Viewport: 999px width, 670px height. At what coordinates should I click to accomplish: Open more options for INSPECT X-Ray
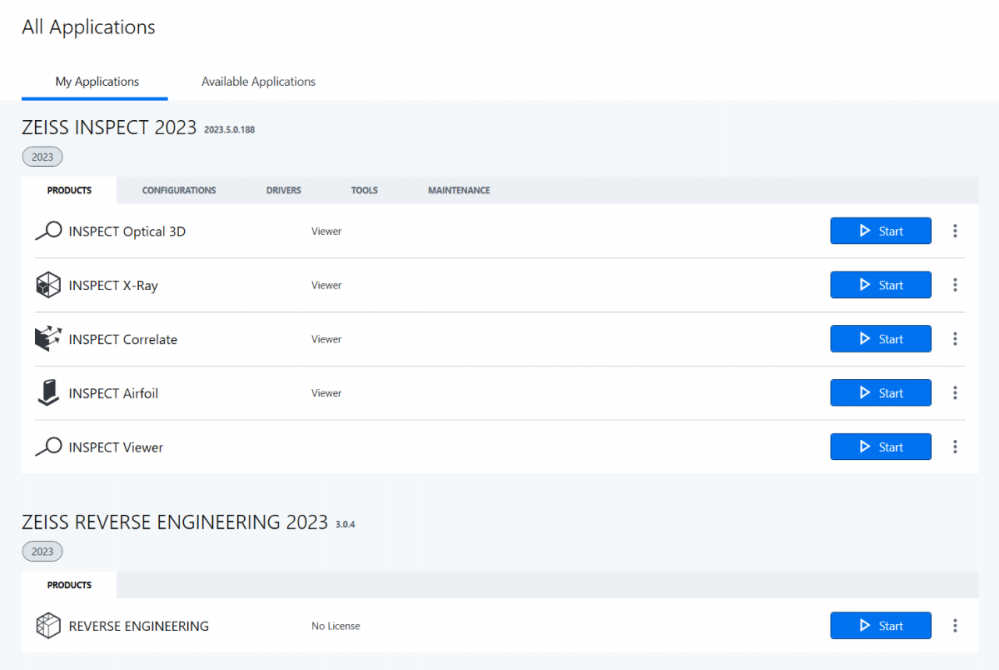tap(955, 285)
